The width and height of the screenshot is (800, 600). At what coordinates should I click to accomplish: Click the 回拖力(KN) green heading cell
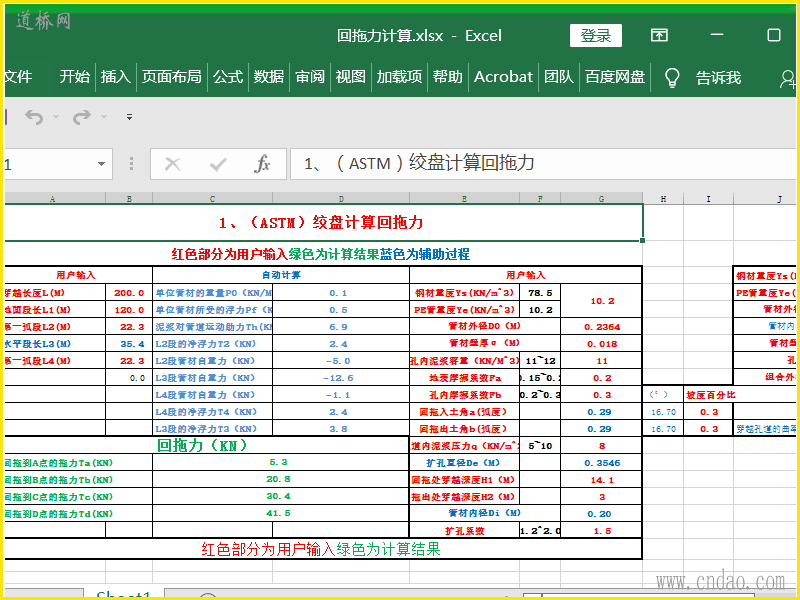pos(207,445)
